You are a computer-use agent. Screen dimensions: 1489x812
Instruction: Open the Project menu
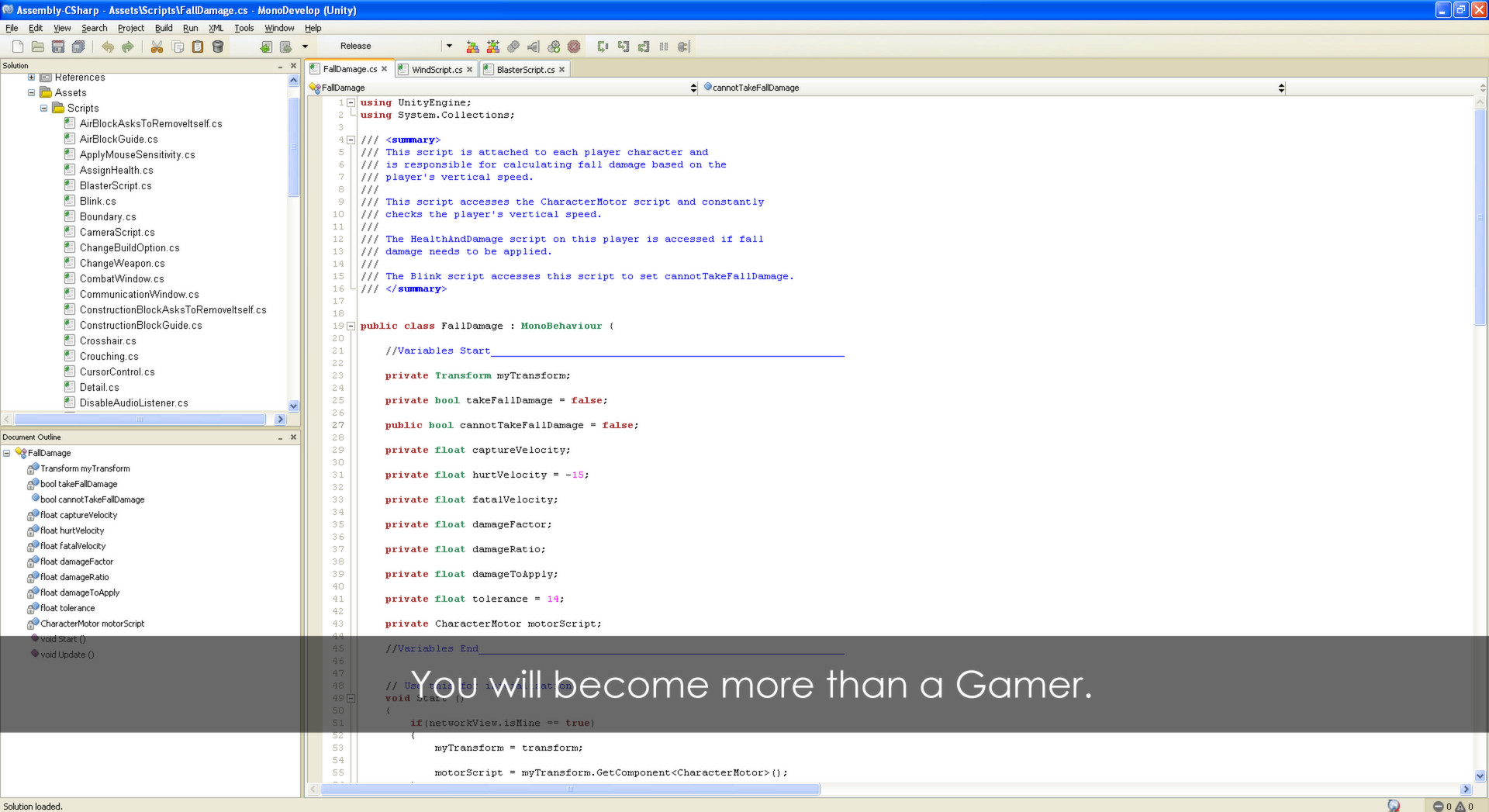pos(131,28)
